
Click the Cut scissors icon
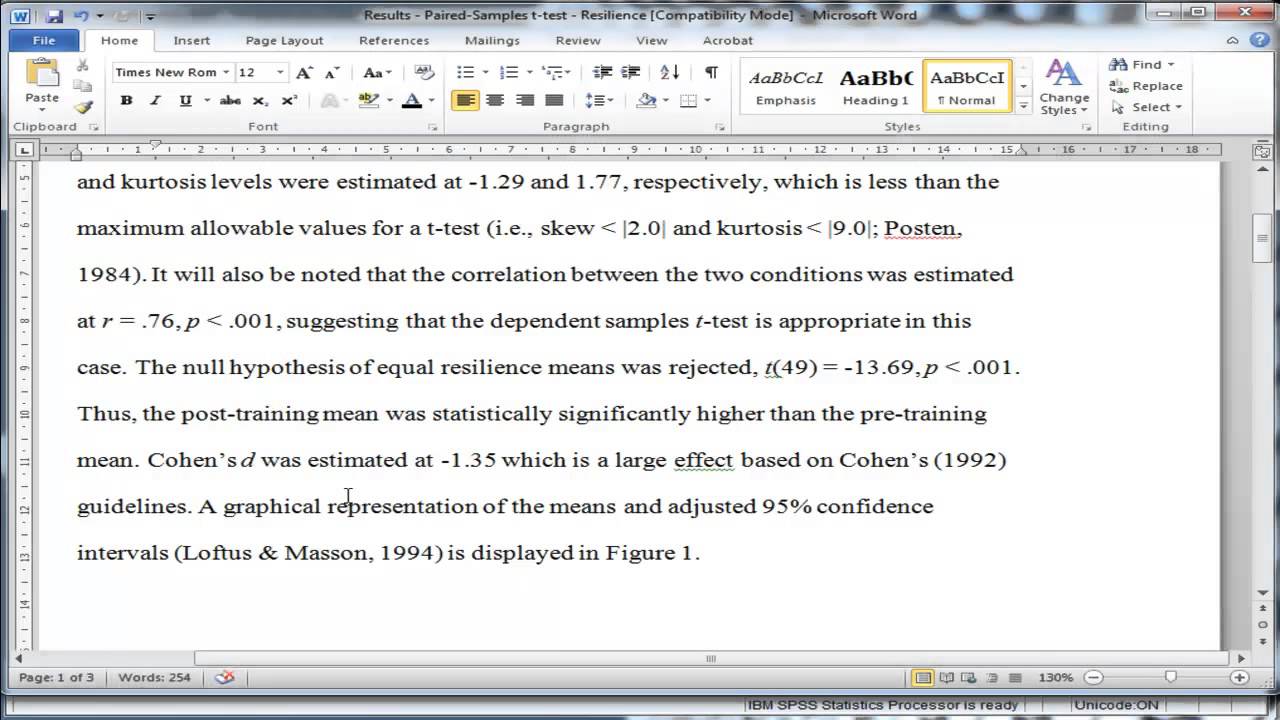(83, 64)
